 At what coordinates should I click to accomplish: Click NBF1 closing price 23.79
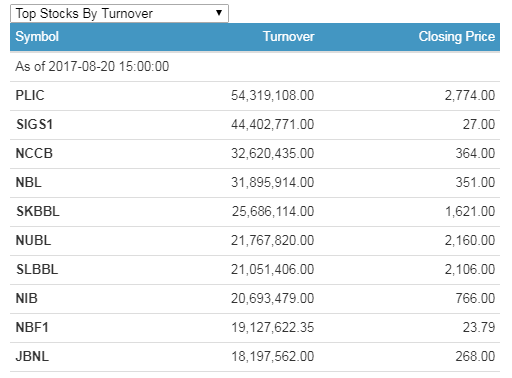pos(479,327)
